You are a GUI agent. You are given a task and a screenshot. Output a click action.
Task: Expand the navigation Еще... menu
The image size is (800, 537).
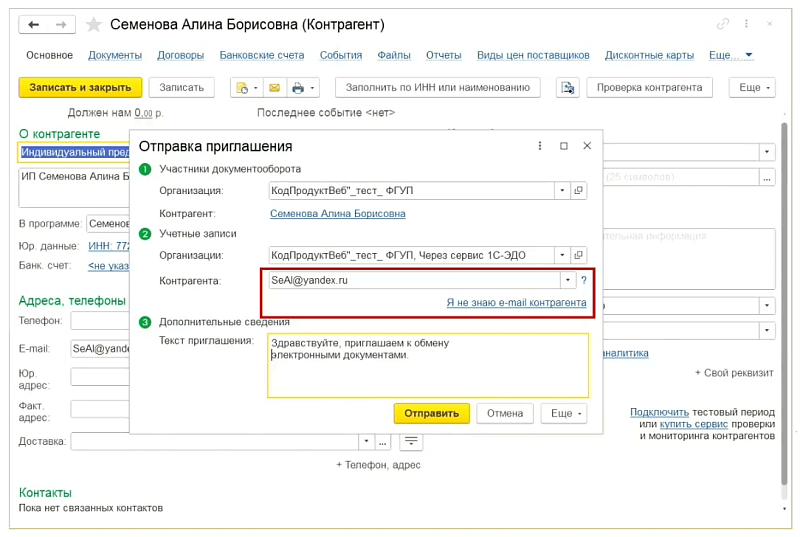730,55
